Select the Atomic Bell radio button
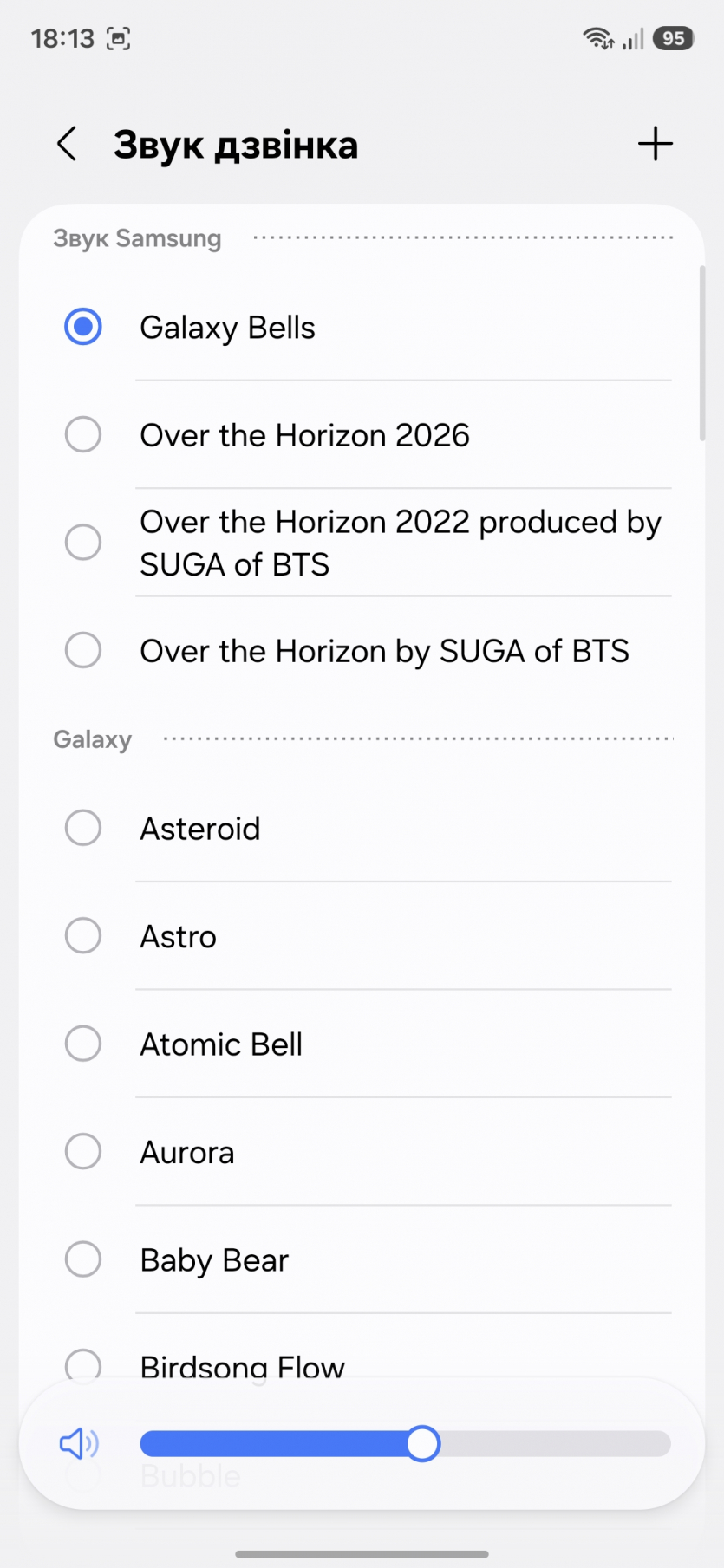The image size is (724, 1568). tap(83, 1044)
